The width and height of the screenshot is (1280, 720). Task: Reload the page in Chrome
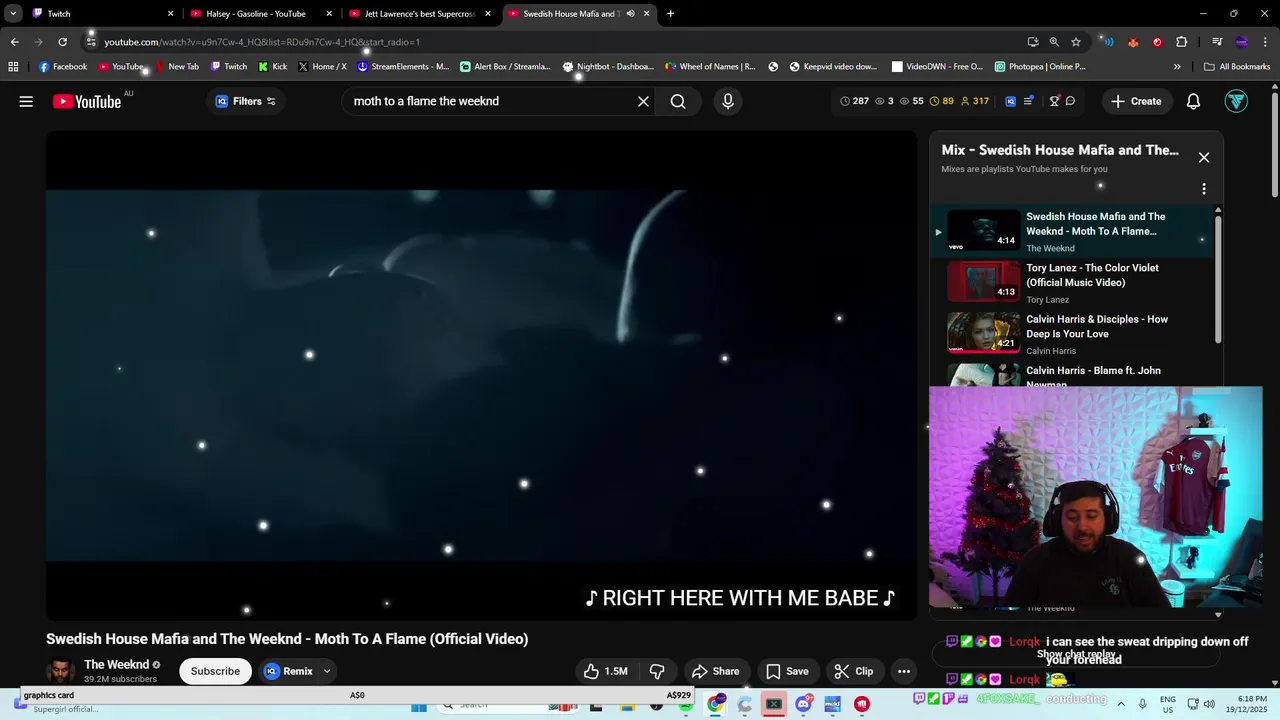tap(62, 42)
